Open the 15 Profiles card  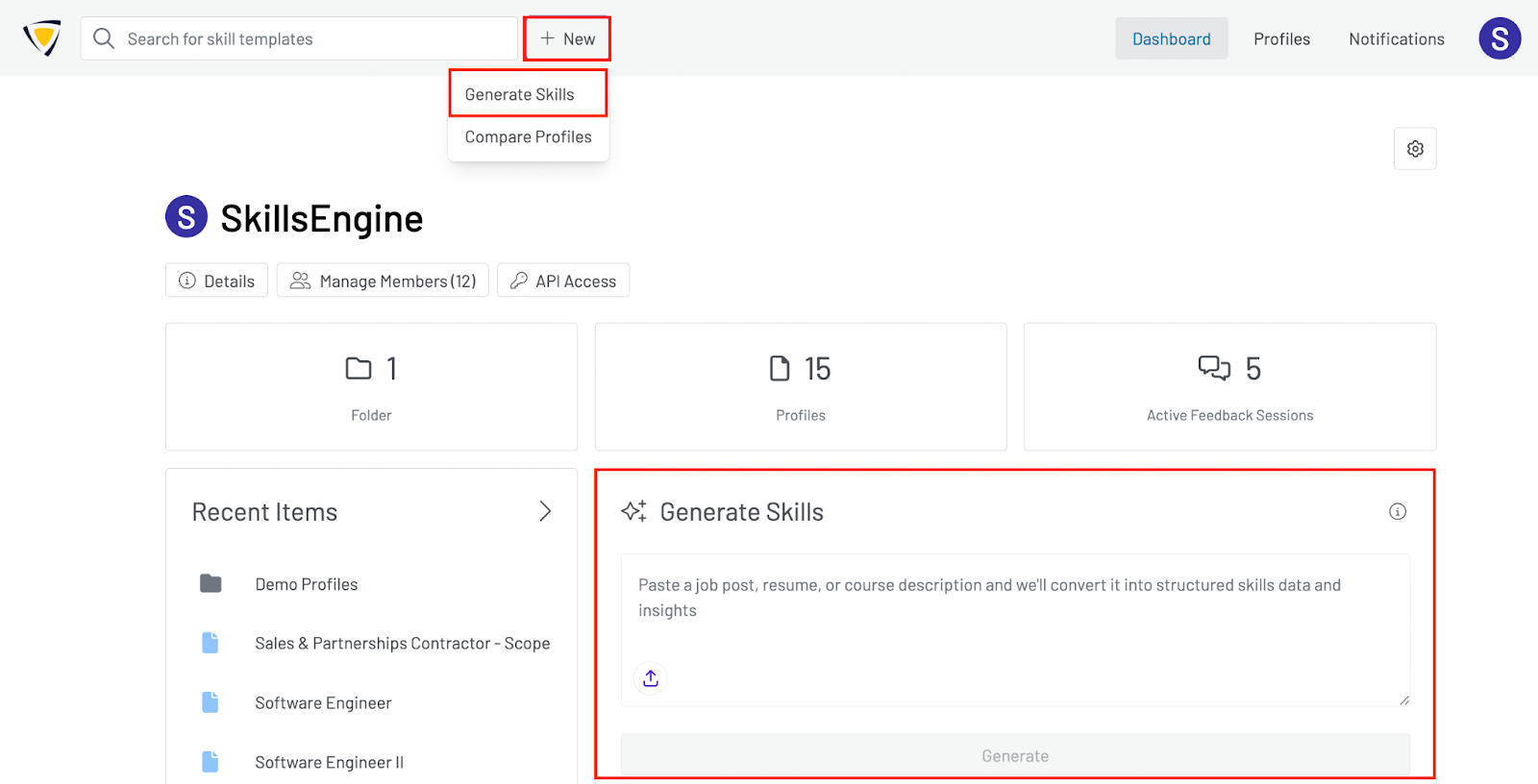coord(801,386)
